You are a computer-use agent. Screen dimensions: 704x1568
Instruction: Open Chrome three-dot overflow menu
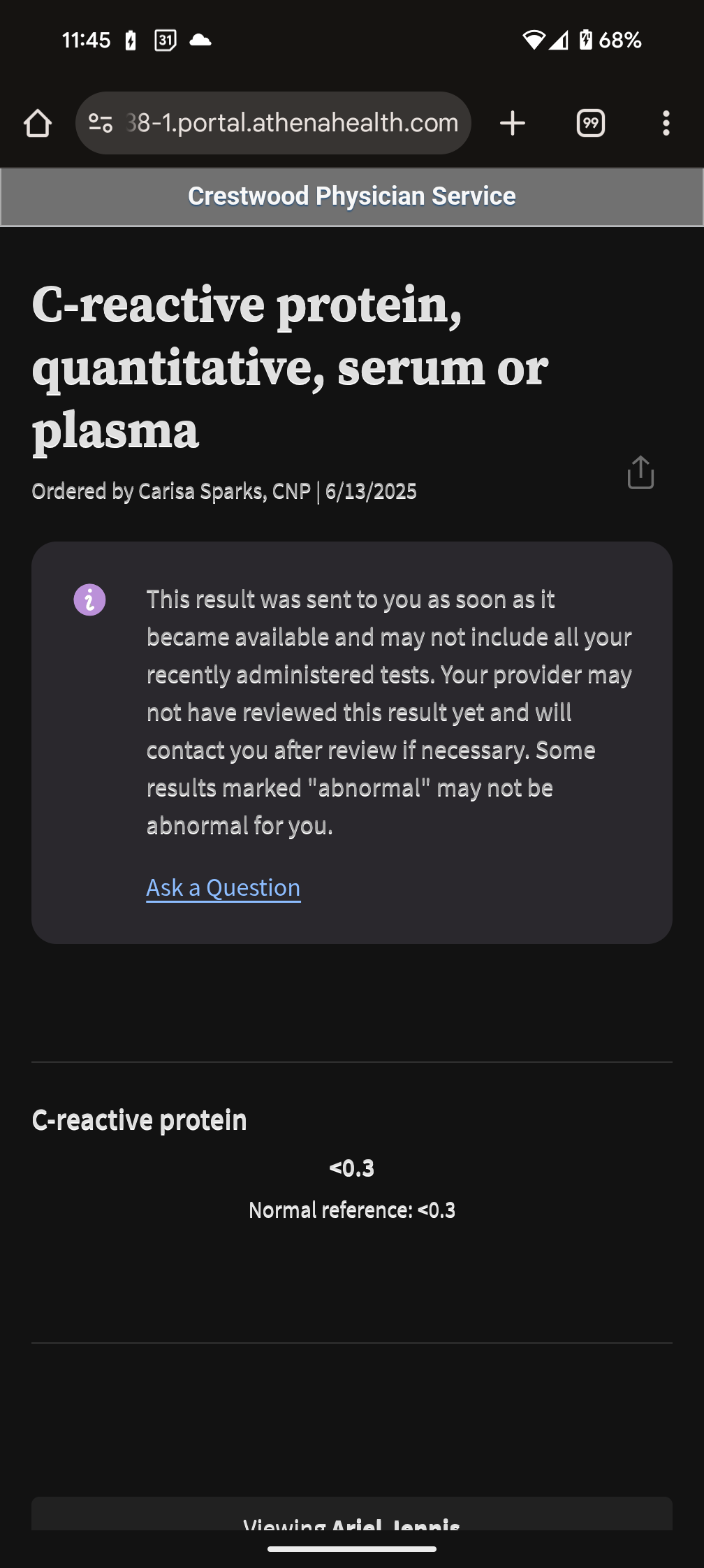(x=666, y=124)
